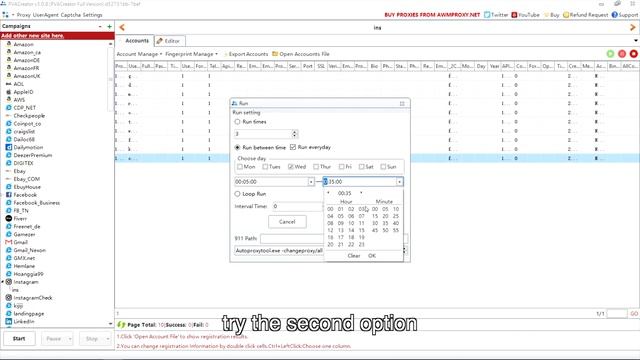Screen dimensions: 640x360
Task: Pick hour 12 in time picker
Action: pos(330,230)
